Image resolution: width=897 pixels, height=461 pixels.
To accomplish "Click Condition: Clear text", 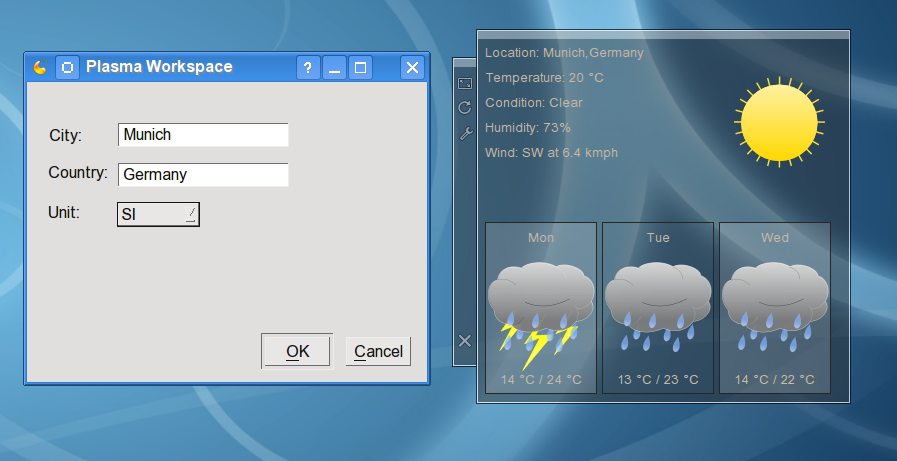I will (x=534, y=103).
